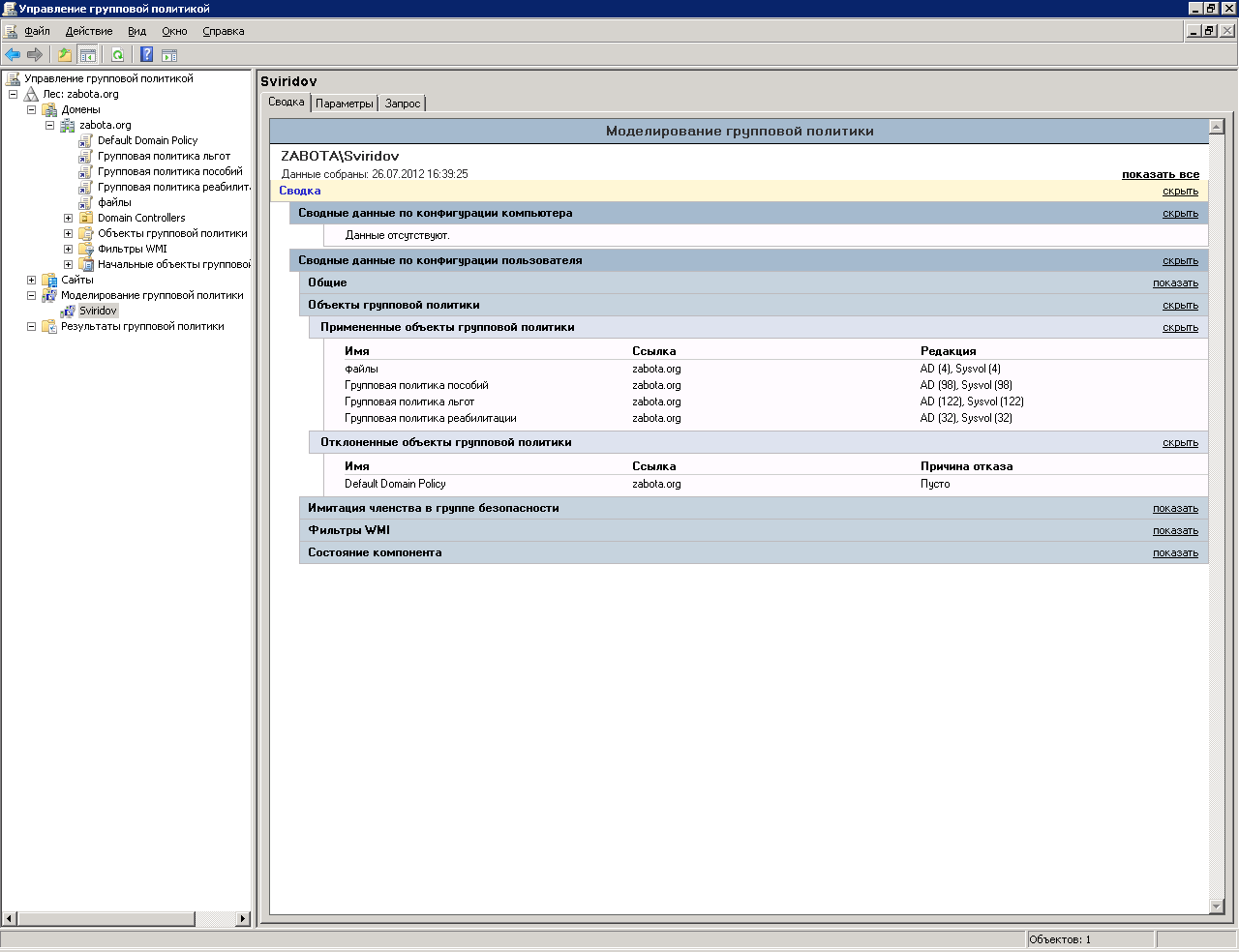Collapse the Моделирование групповой политики node

coord(31,295)
